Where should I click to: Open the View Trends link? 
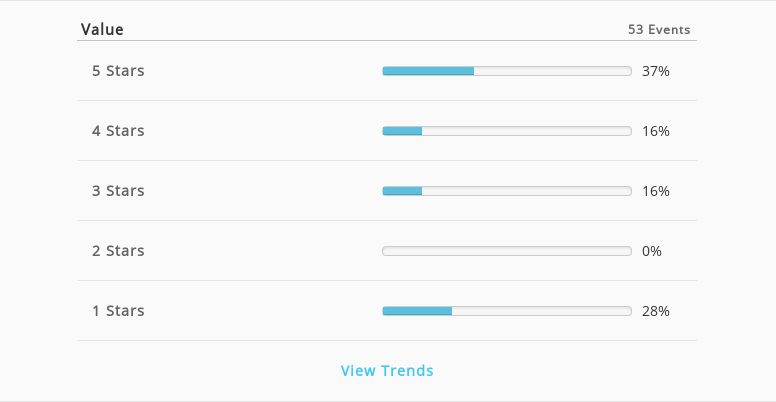387,370
